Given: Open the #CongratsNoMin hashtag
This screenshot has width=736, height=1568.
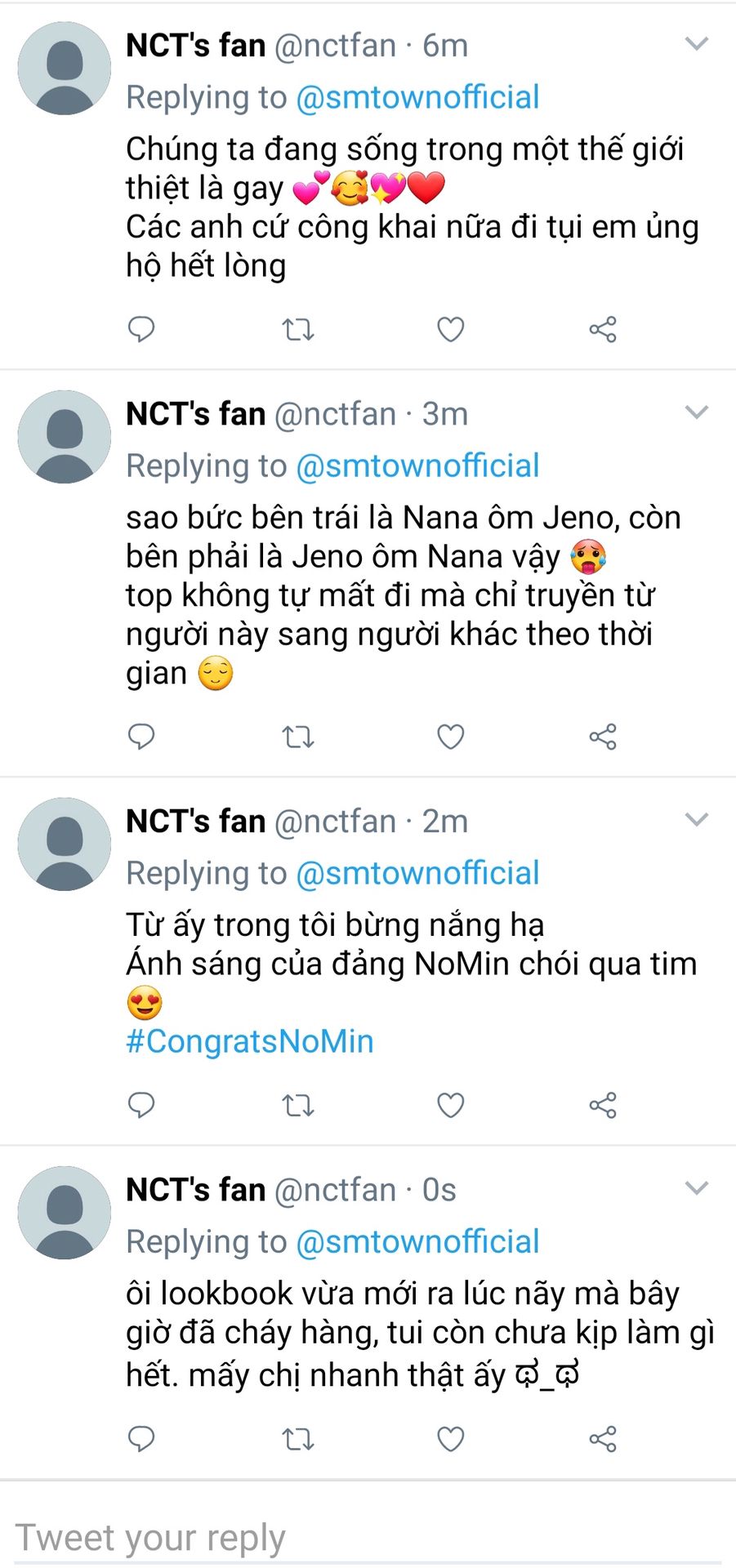Looking at the screenshot, I should (250, 1042).
